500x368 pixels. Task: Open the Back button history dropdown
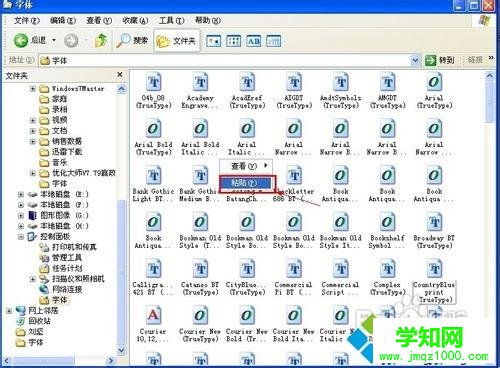click(54, 41)
